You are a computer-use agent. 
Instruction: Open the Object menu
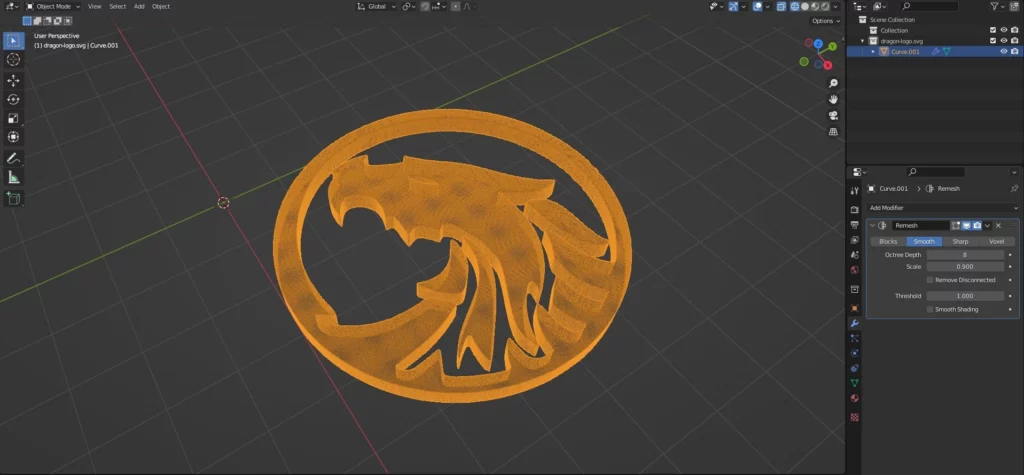pyautogui.click(x=161, y=7)
